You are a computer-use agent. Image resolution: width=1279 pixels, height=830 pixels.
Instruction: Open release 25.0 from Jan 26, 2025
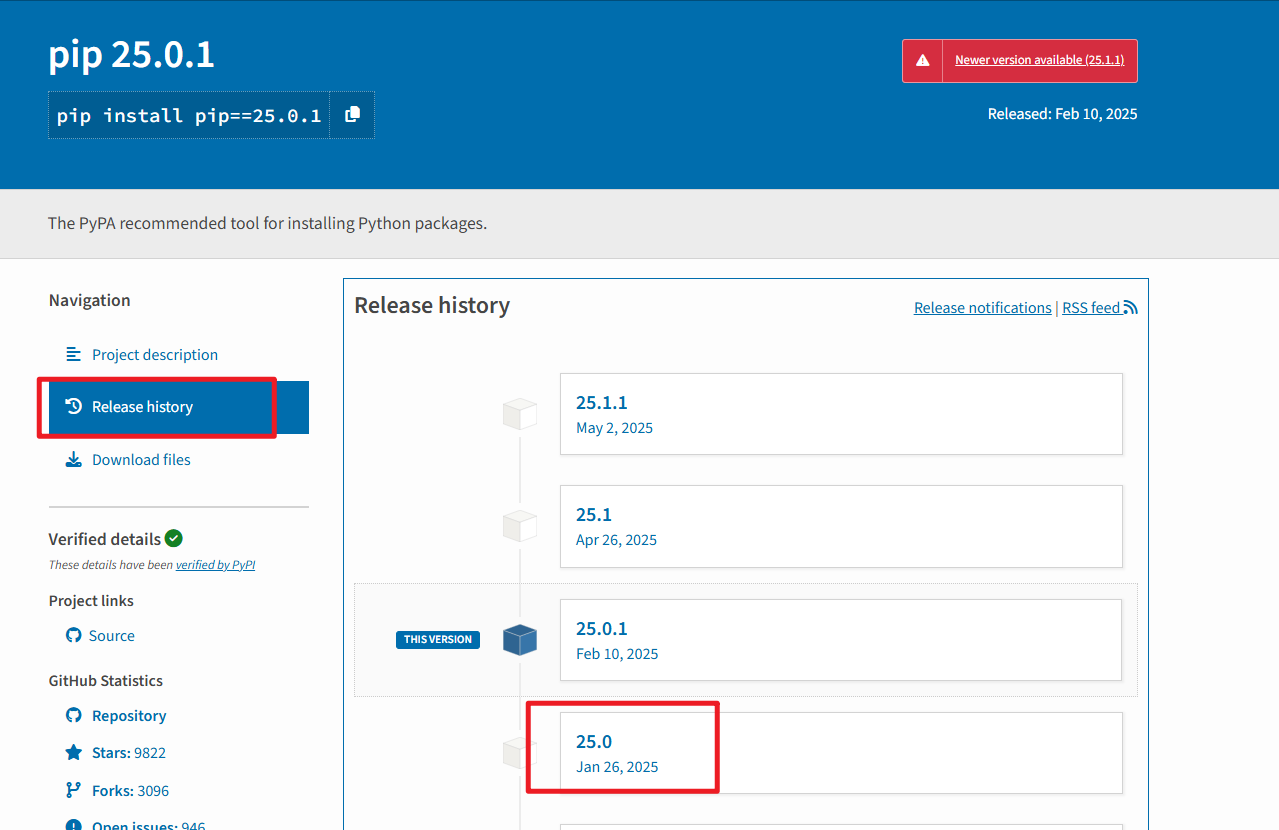(x=841, y=753)
